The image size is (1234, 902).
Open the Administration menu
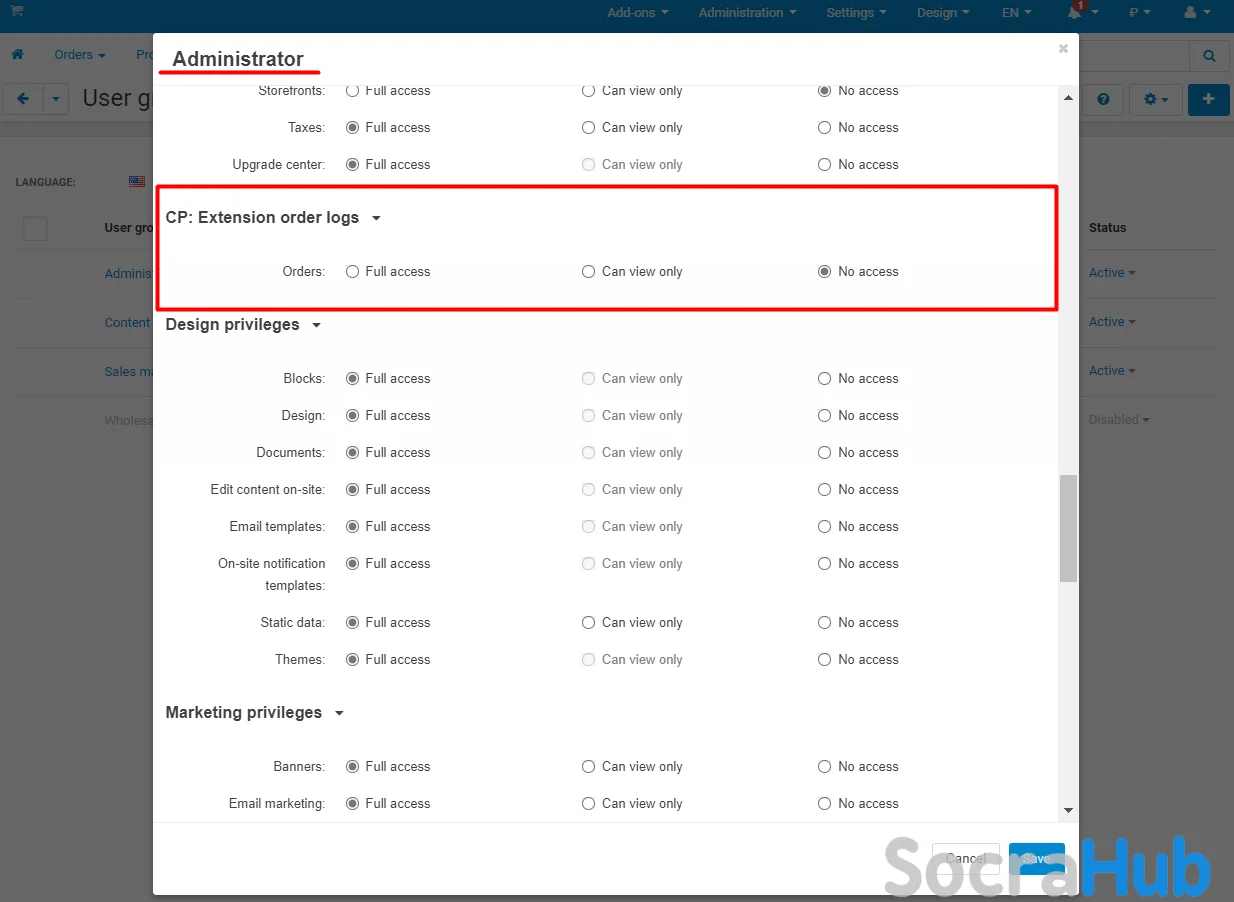748,13
